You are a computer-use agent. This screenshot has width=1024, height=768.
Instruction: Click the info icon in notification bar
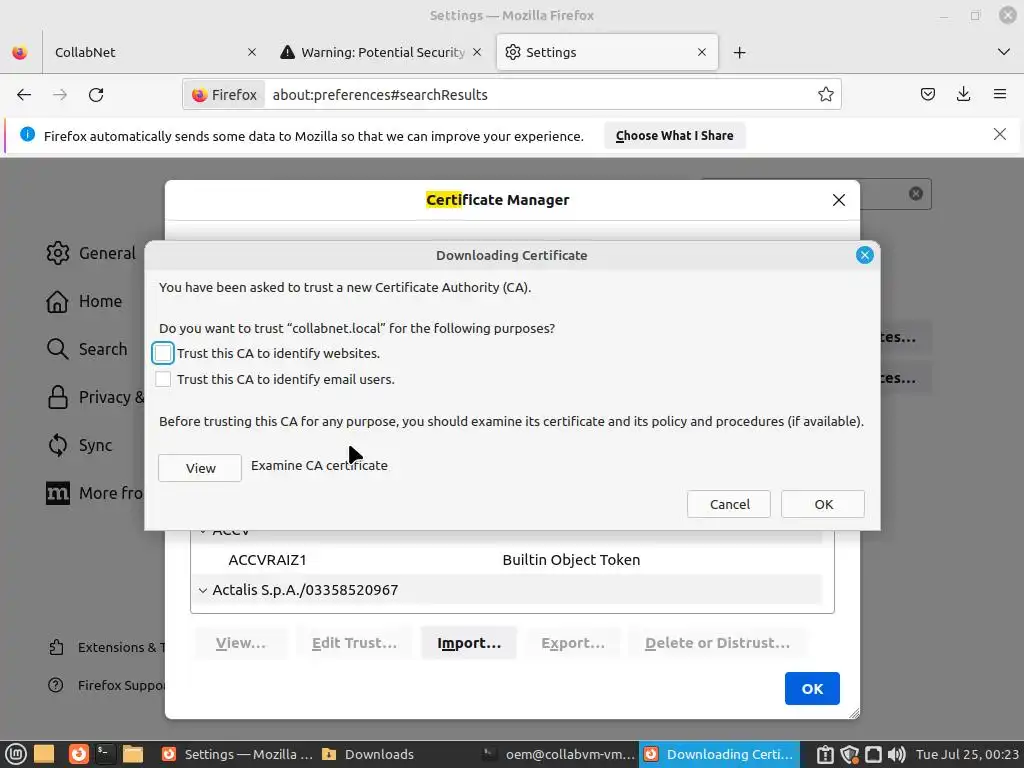pos(27,135)
